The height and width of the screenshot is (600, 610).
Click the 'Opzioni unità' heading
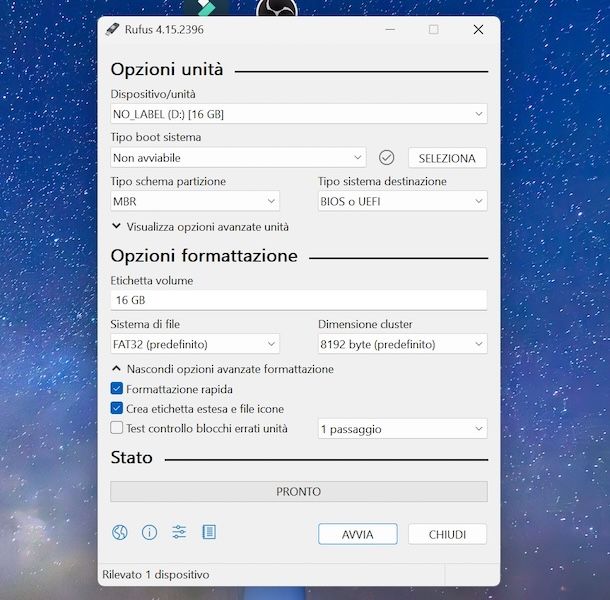pos(167,69)
